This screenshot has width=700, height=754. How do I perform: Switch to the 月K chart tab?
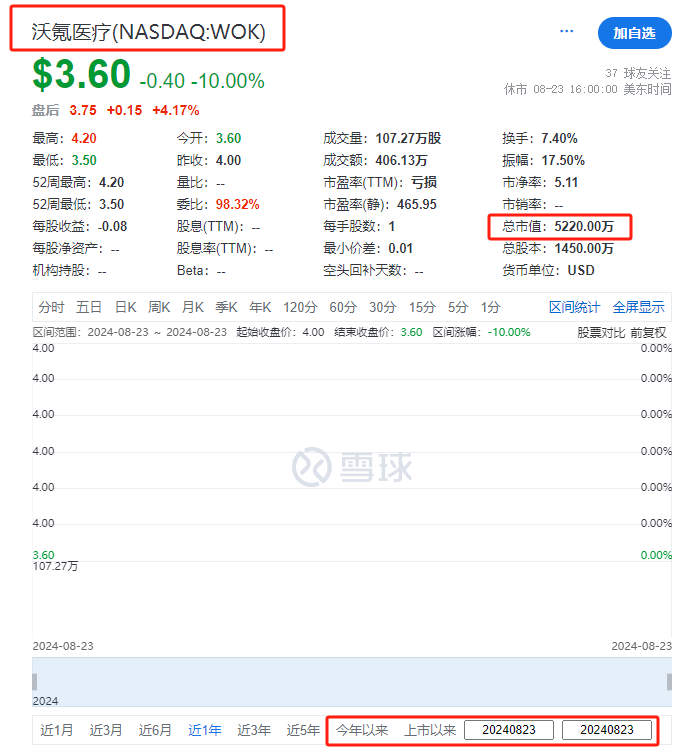192,307
